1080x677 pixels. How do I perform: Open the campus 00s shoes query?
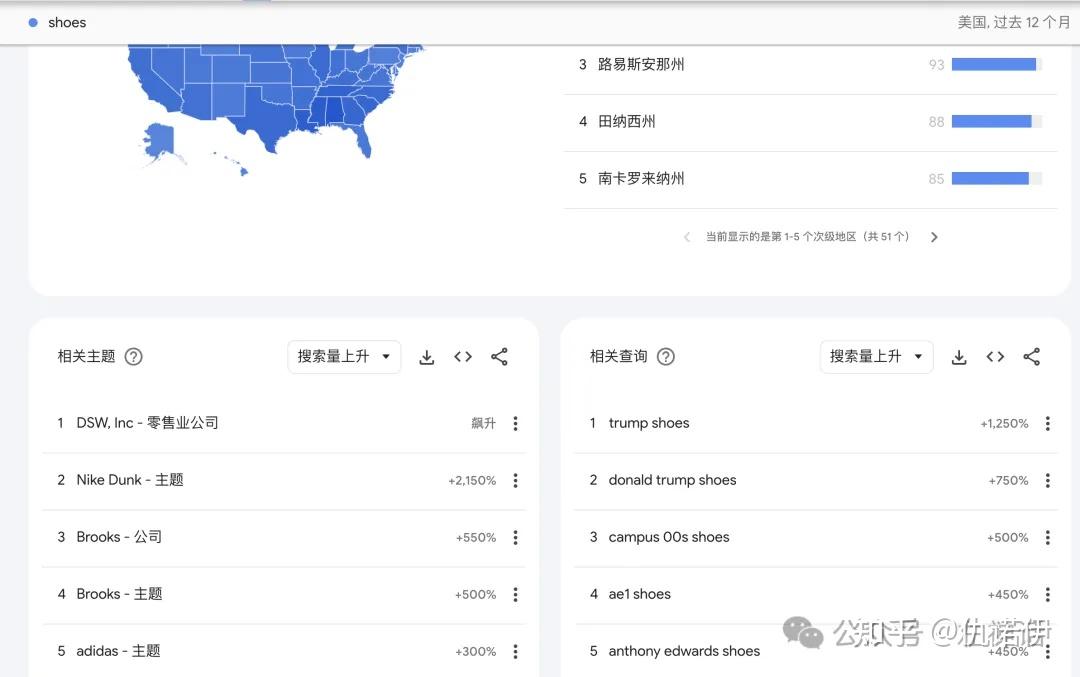pyautogui.click(x=669, y=537)
